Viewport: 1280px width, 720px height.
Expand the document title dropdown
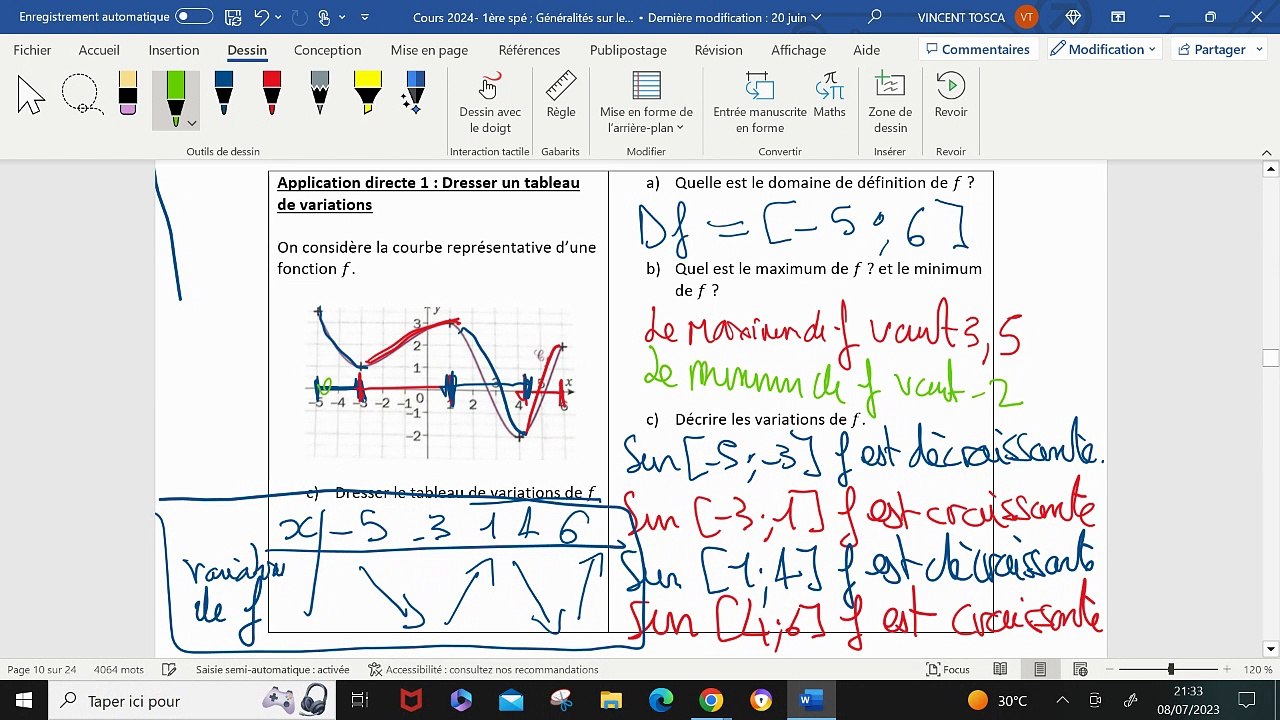coord(816,17)
